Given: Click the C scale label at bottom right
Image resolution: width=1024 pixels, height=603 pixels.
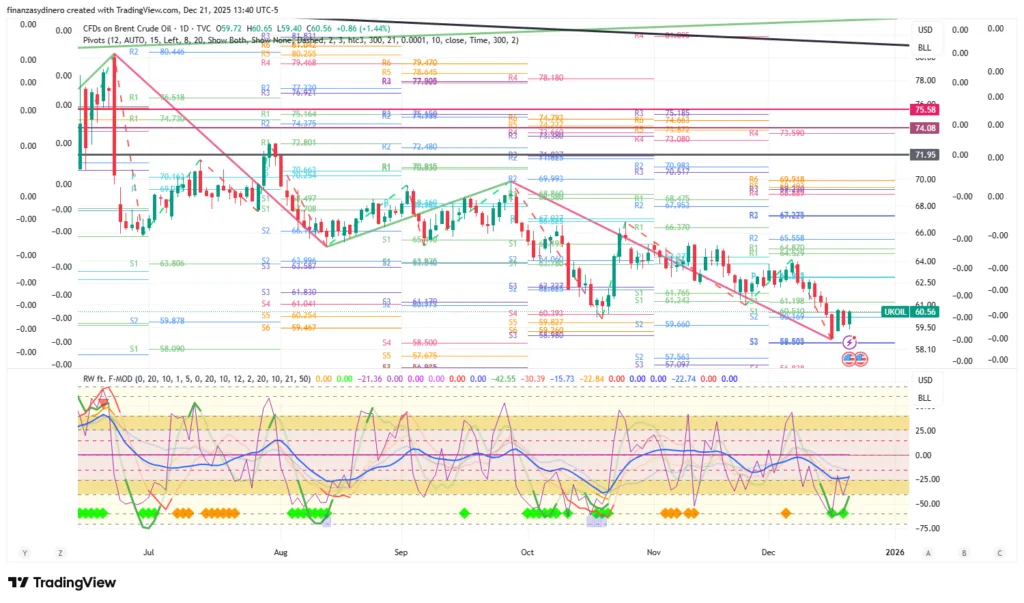Looking at the screenshot, I should [x=998, y=552].
